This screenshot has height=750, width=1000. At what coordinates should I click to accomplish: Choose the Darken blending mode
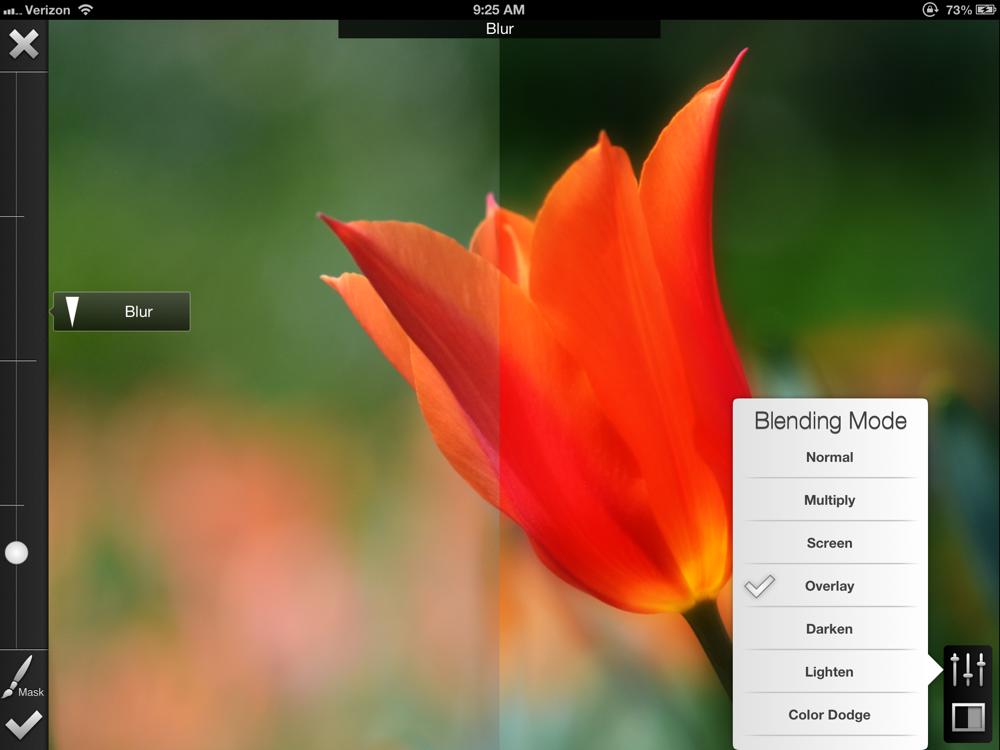(830, 629)
